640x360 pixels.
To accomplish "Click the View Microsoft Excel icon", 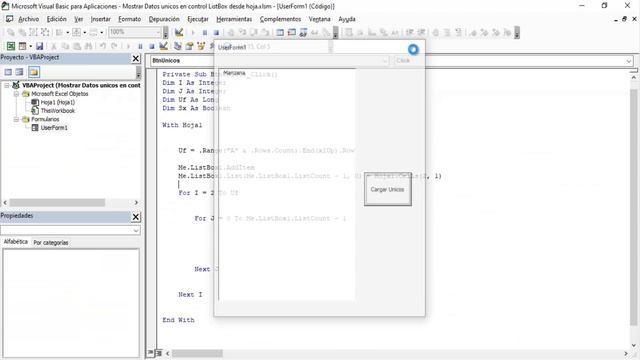I will 11,46.
